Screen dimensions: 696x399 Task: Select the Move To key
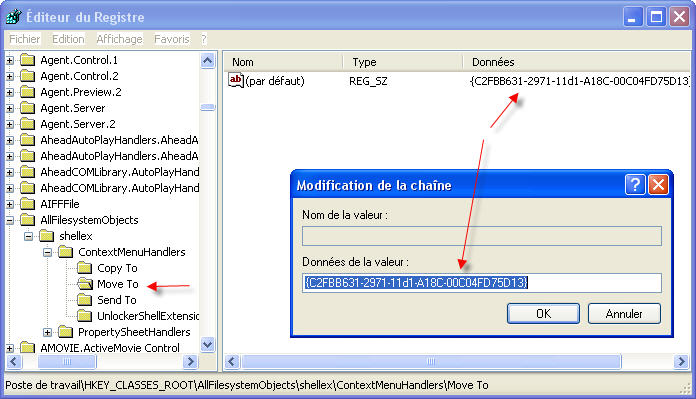118,284
